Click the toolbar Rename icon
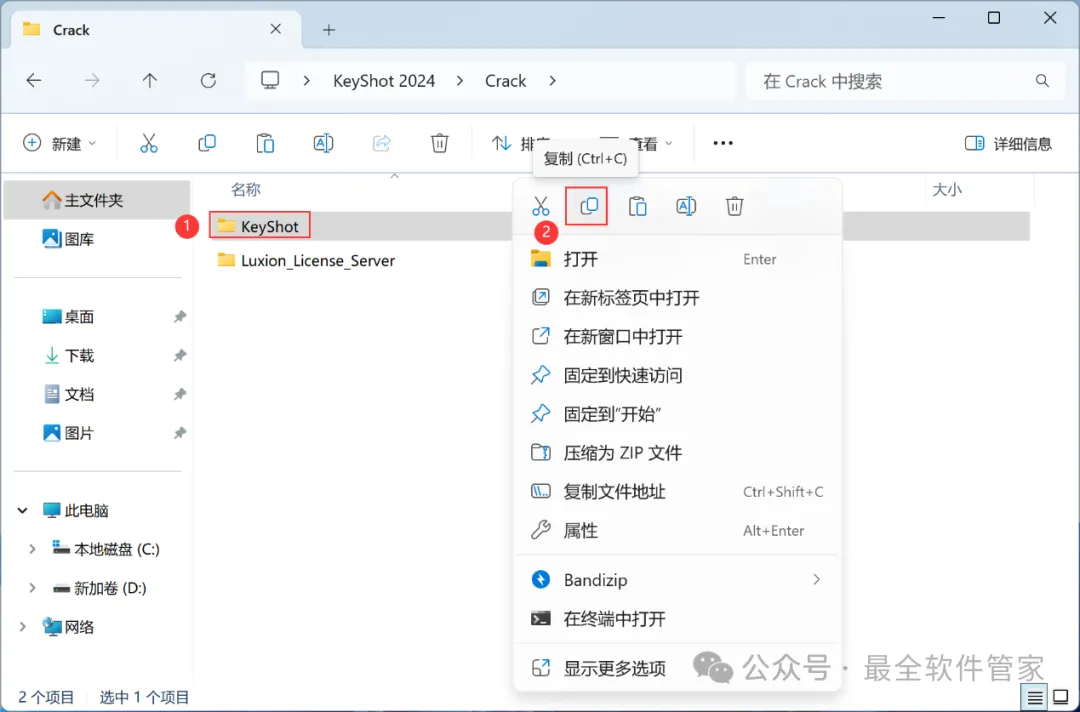 pos(323,143)
